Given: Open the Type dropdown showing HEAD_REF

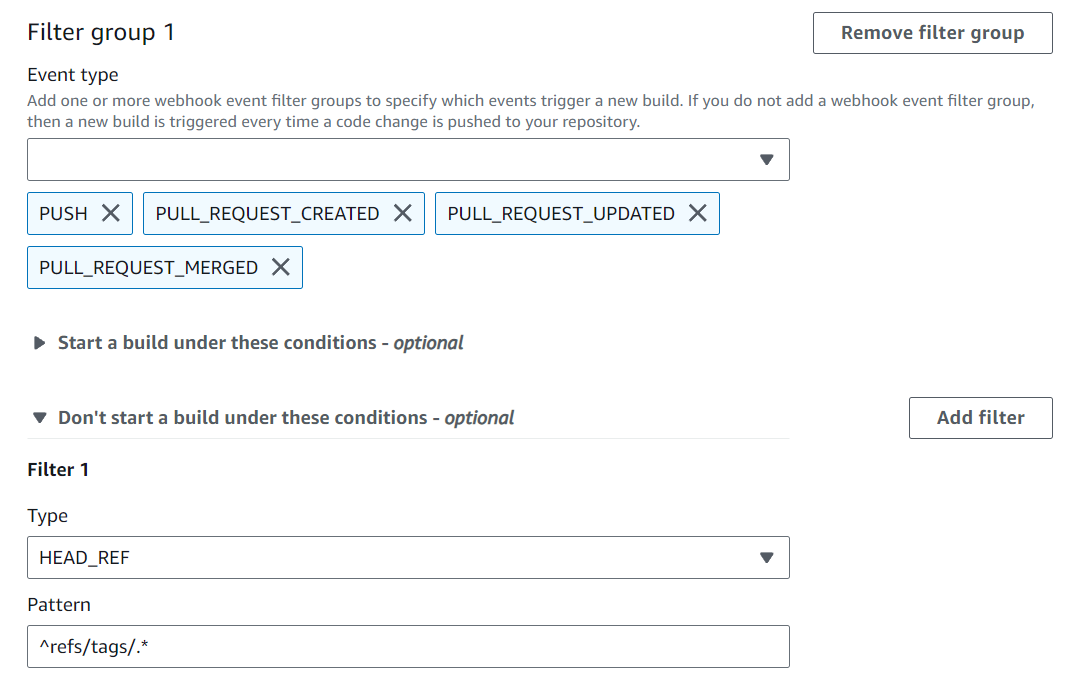Looking at the screenshot, I should 407,557.
